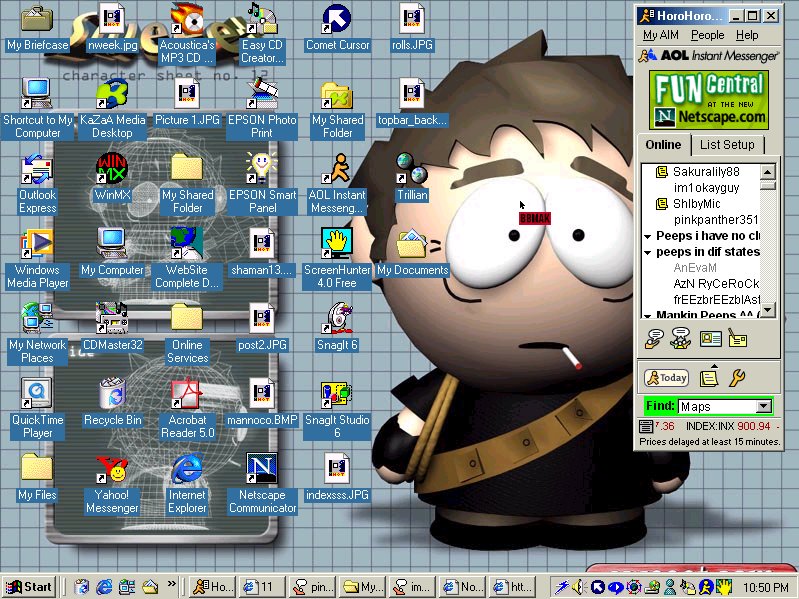799x599 pixels.
Task: Select the mannoco.BMP file icon
Action: pyautogui.click(x=262, y=402)
